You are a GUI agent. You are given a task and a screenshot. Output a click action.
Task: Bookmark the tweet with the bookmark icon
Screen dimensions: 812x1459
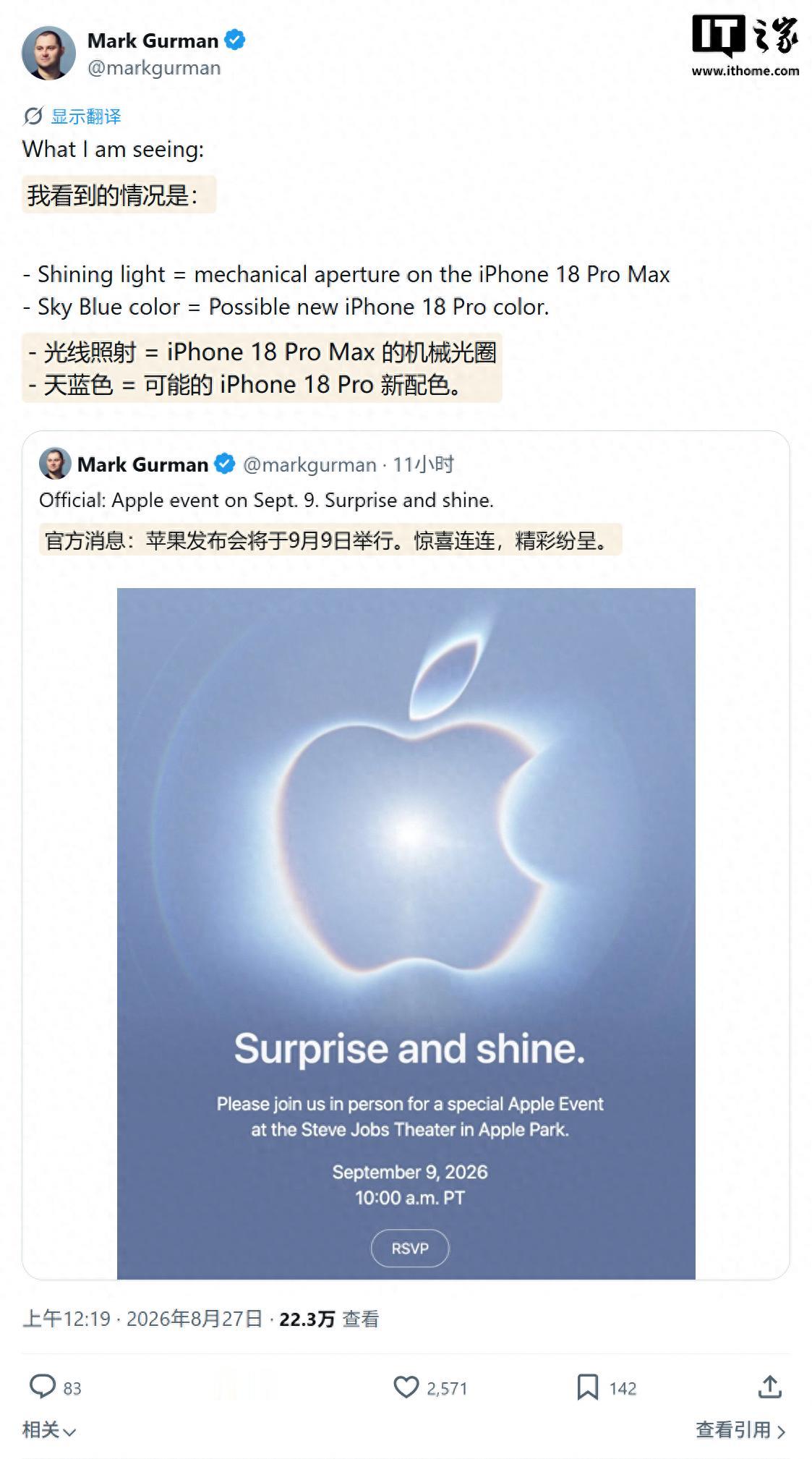(587, 1387)
